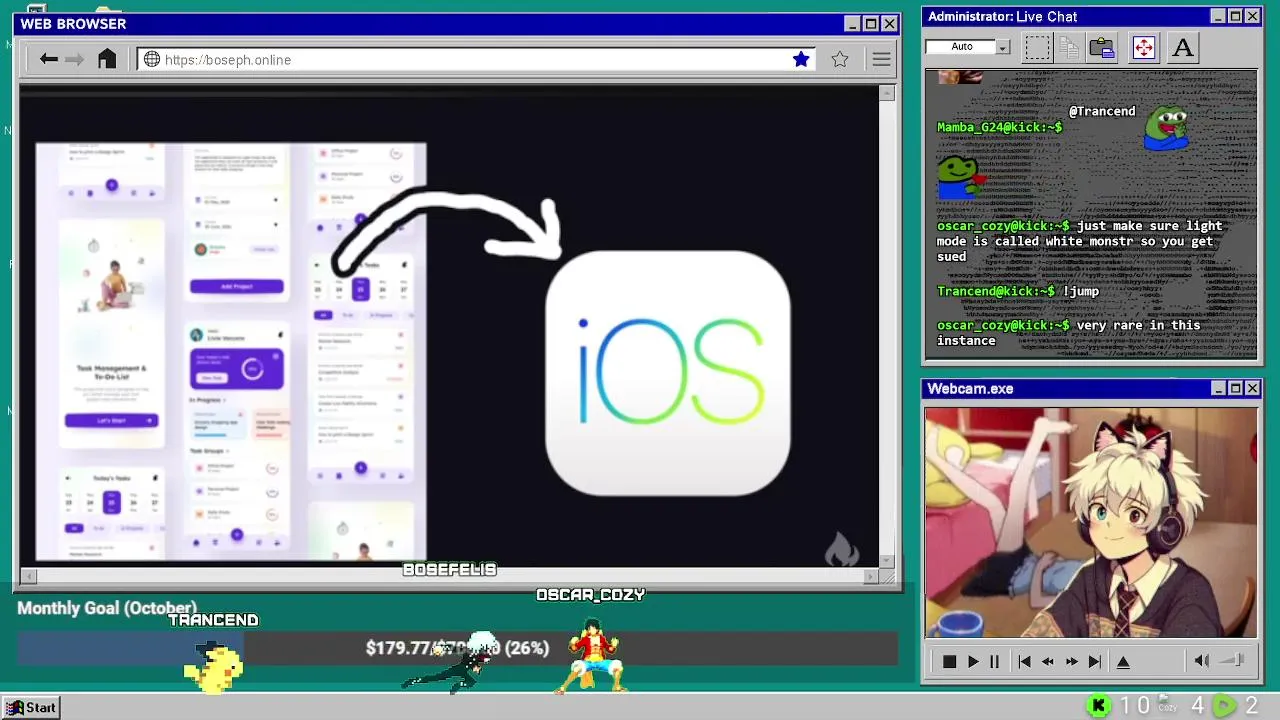1280x720 pixels.
Task: Focus the boseph.online address bar
Action: [x=476, y=60]
